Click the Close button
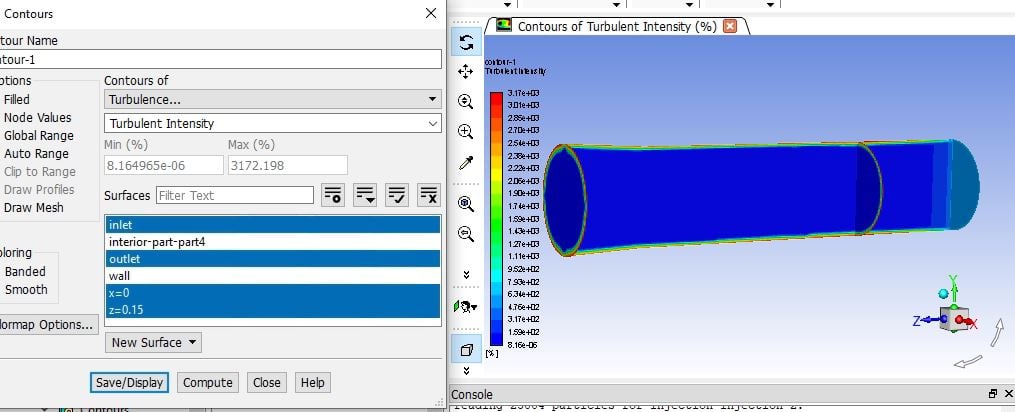 pyautogui.click(x=267, y=383)
